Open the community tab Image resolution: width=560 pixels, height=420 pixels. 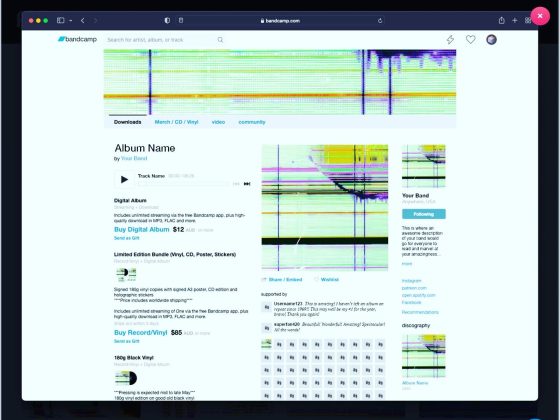[252, 122]
